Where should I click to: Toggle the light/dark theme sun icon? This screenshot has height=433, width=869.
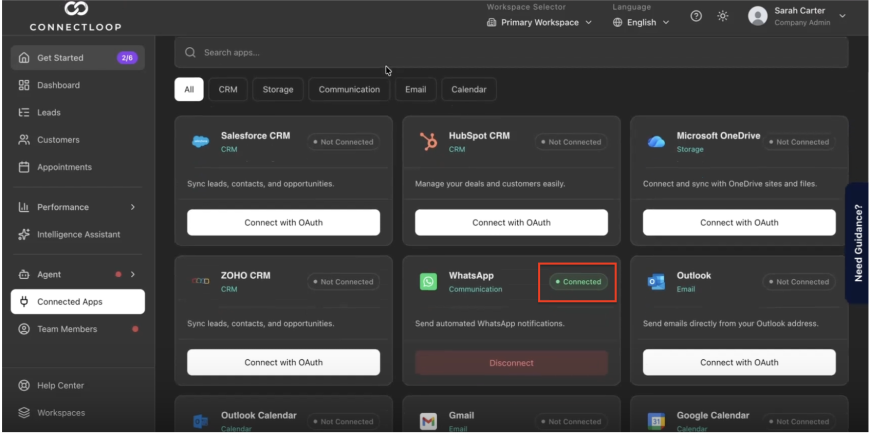pyautogui.click(x=723, y=16)
